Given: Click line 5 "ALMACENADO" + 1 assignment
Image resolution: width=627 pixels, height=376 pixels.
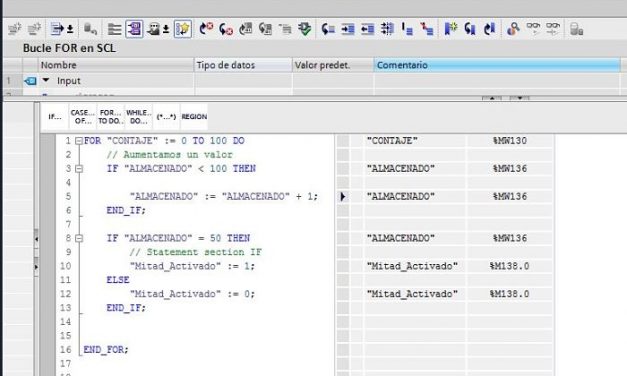Looking at the screenshot, I should click(x=224, y=196).
